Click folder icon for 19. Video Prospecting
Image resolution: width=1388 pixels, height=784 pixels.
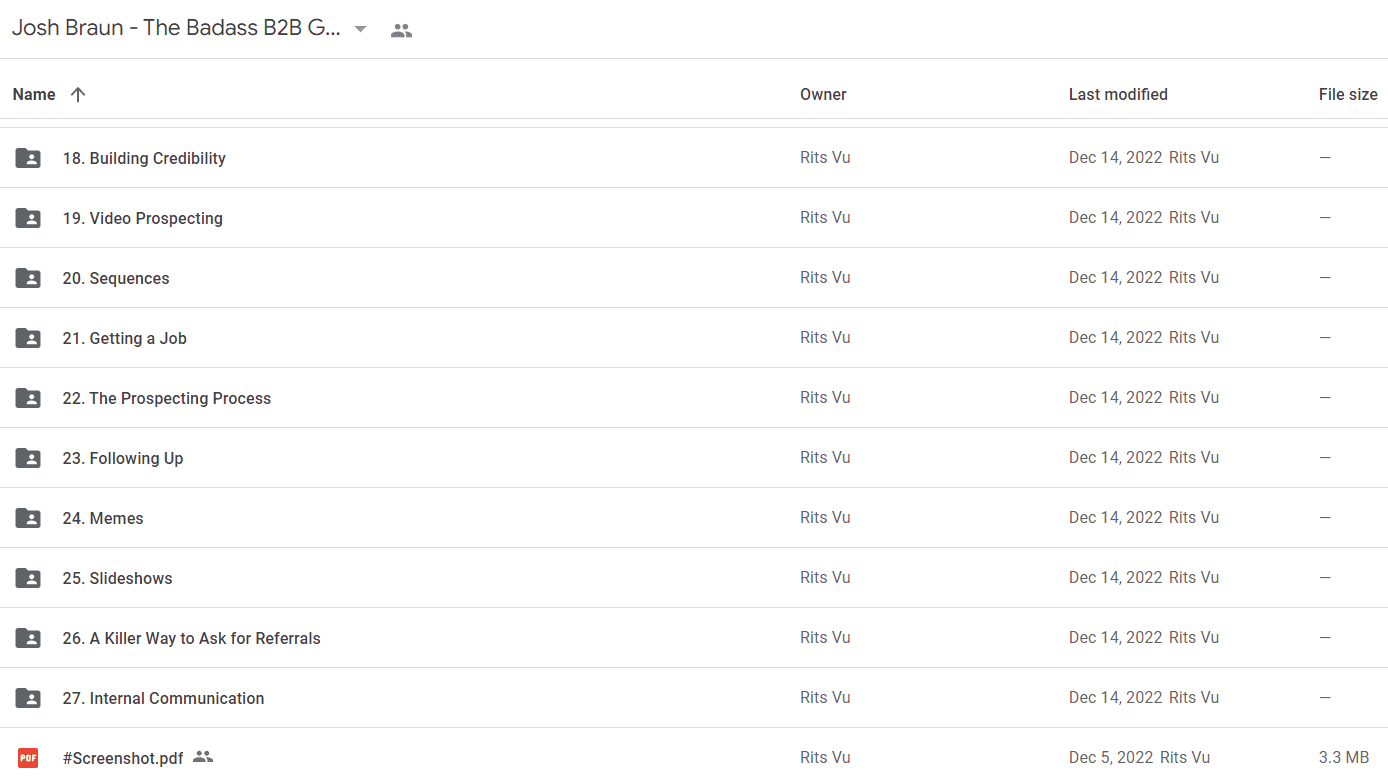(28, 218)
